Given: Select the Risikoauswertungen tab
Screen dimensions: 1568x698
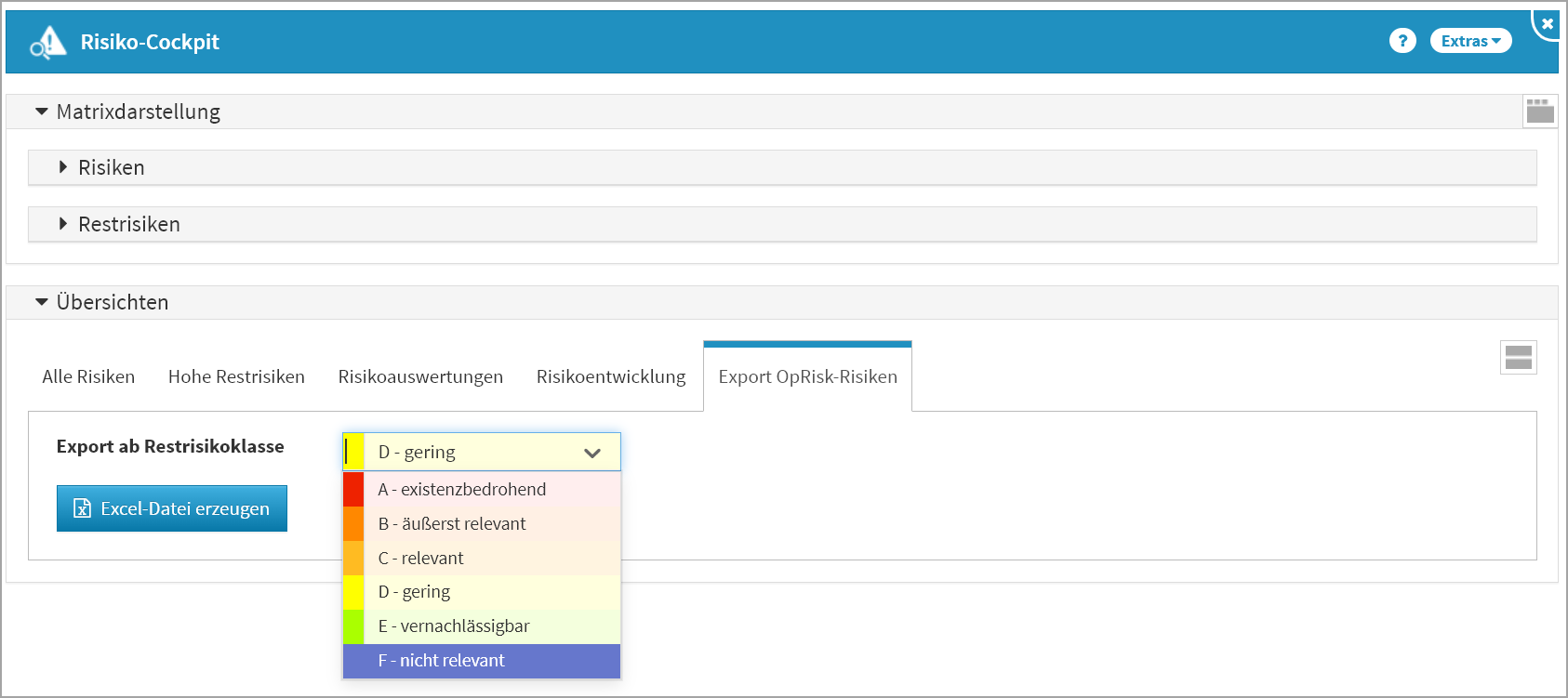Looking at the screenshot, I should point(420,376).
